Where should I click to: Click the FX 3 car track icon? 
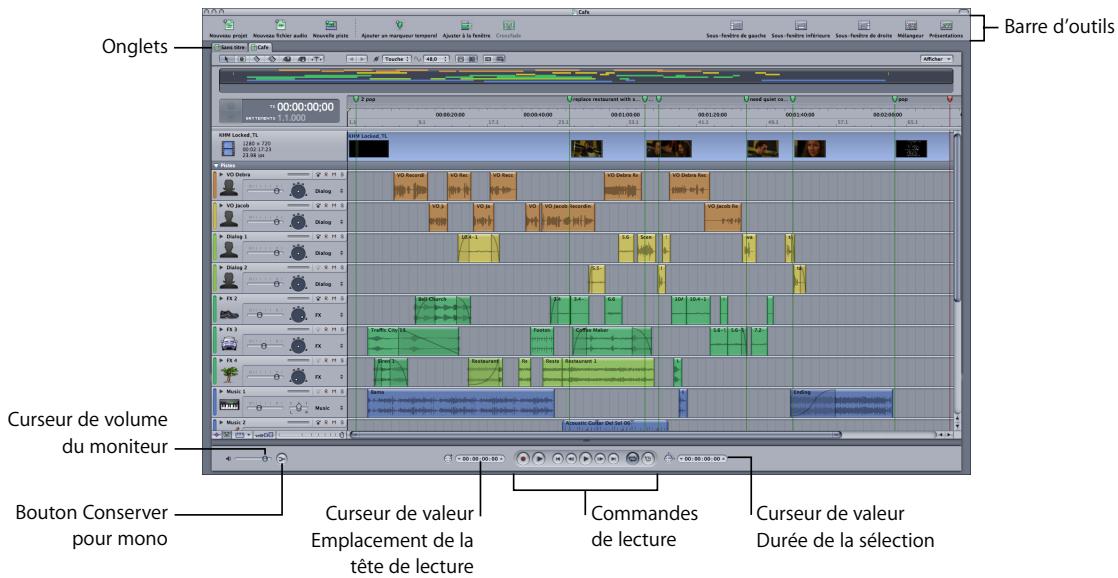coord(229,344)
